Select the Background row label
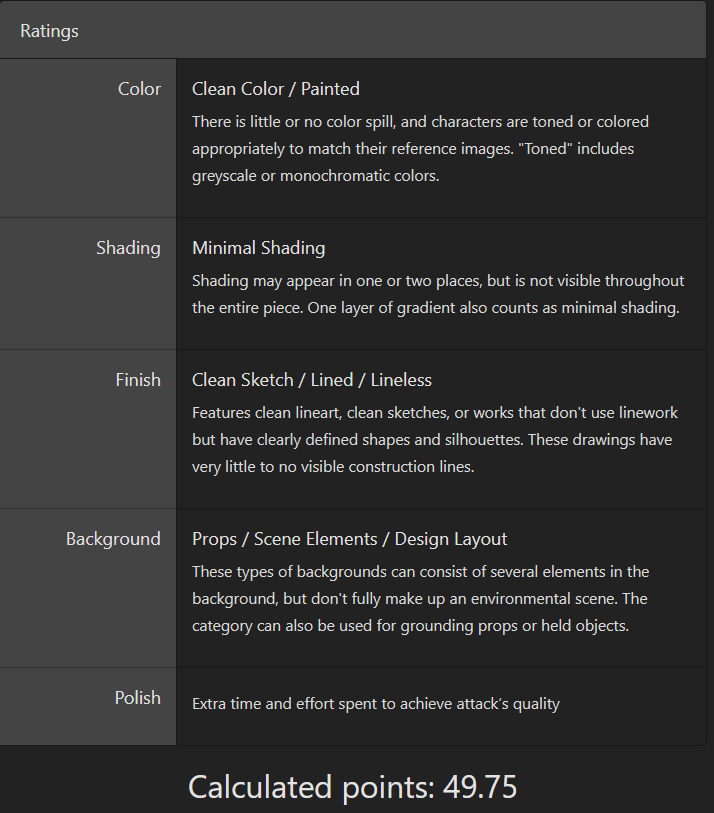The width and height of the screenshot is (714, 813). [113, 539]
